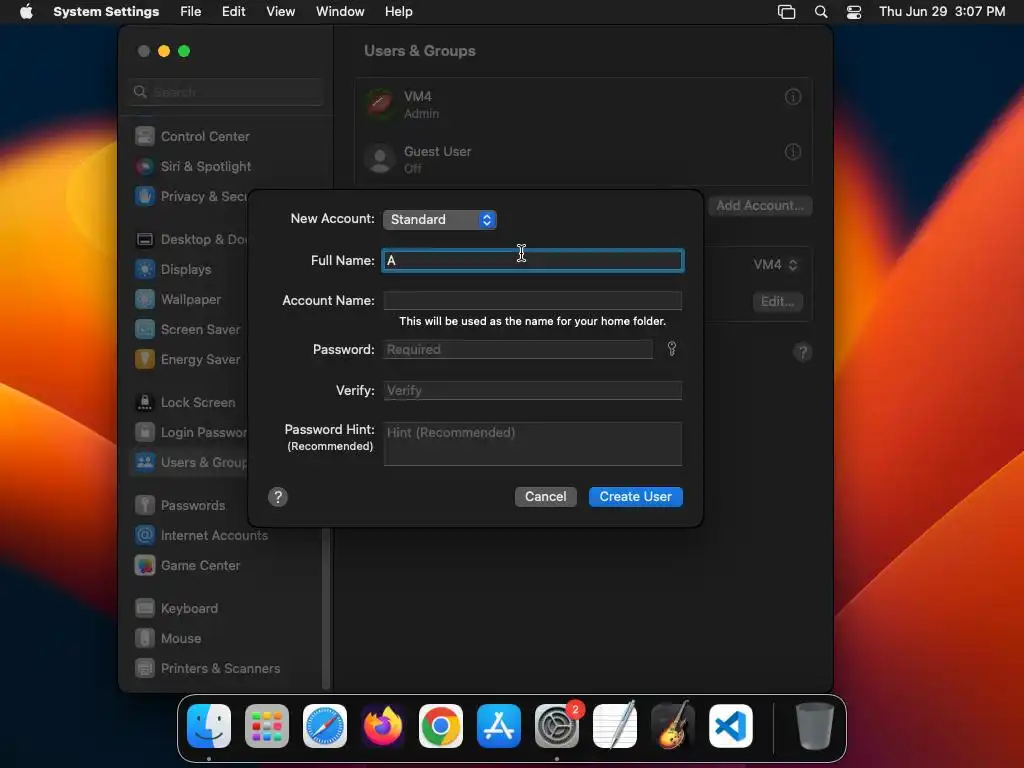
Task: Open Login Password settings
Action: pyautogui.click(x=189, y=433)
